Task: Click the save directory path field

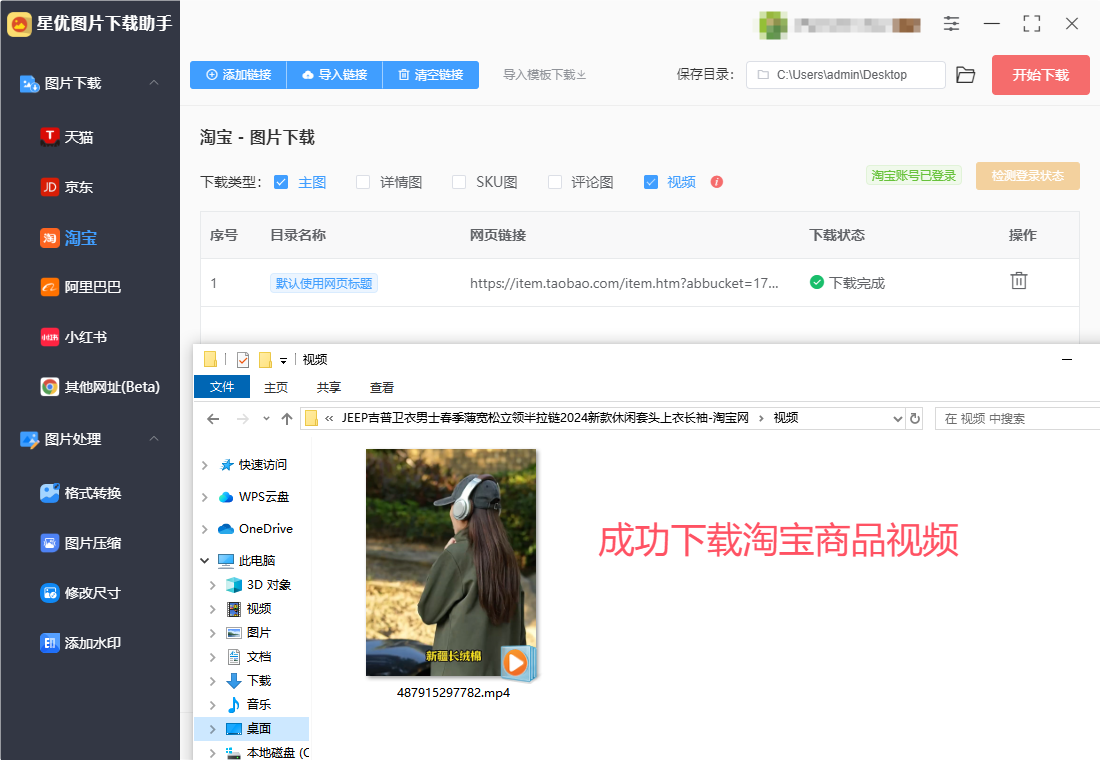Action: pos(845,75)
